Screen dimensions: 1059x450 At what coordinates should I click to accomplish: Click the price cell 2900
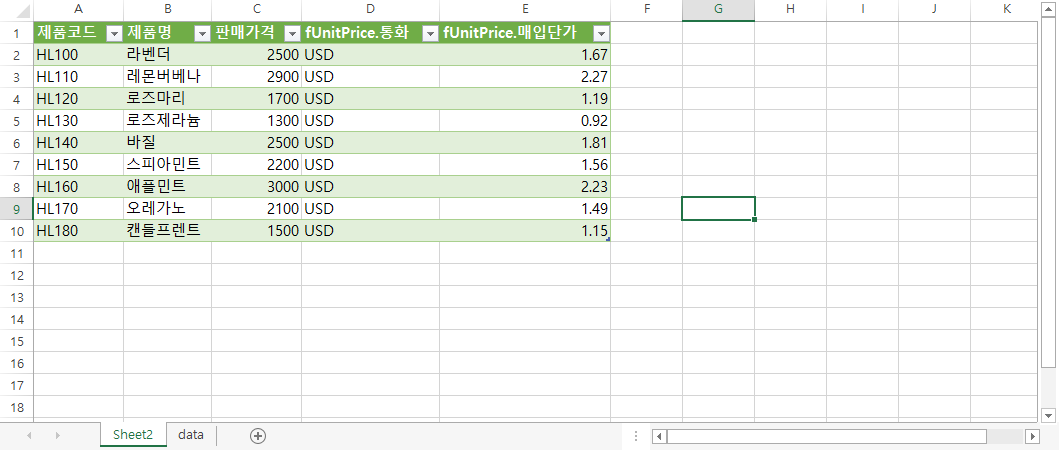[x=257, y=76]
